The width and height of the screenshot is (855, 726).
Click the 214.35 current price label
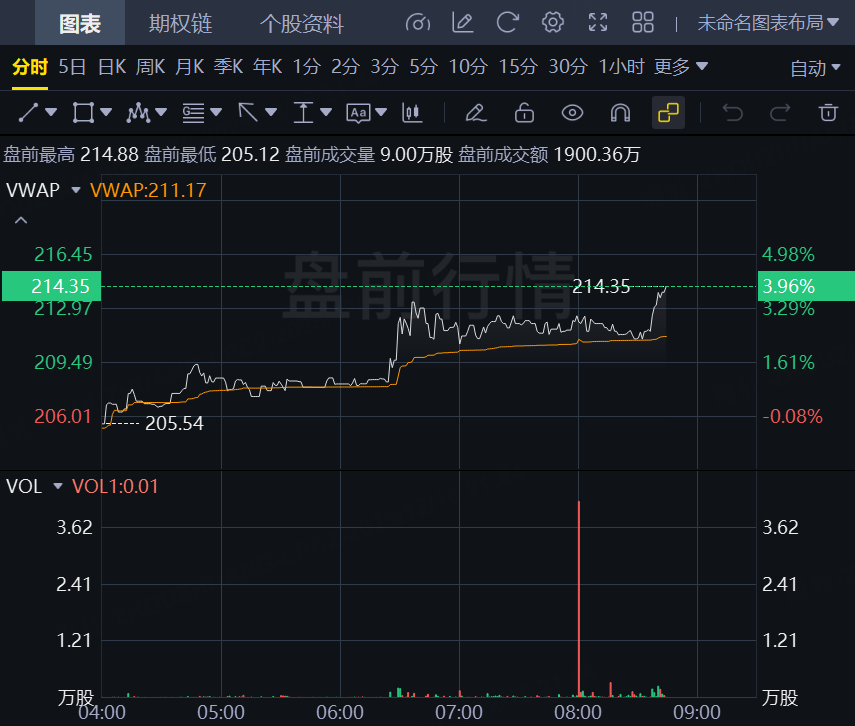click(52, 286)
